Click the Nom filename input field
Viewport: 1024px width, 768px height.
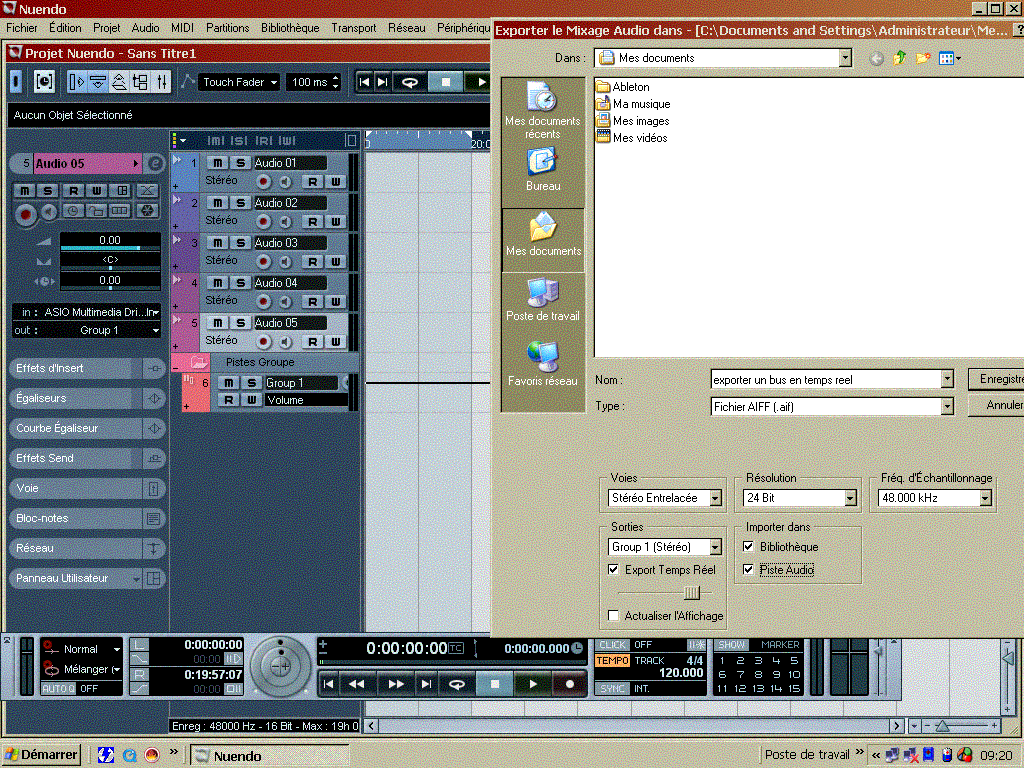(825, 380)
